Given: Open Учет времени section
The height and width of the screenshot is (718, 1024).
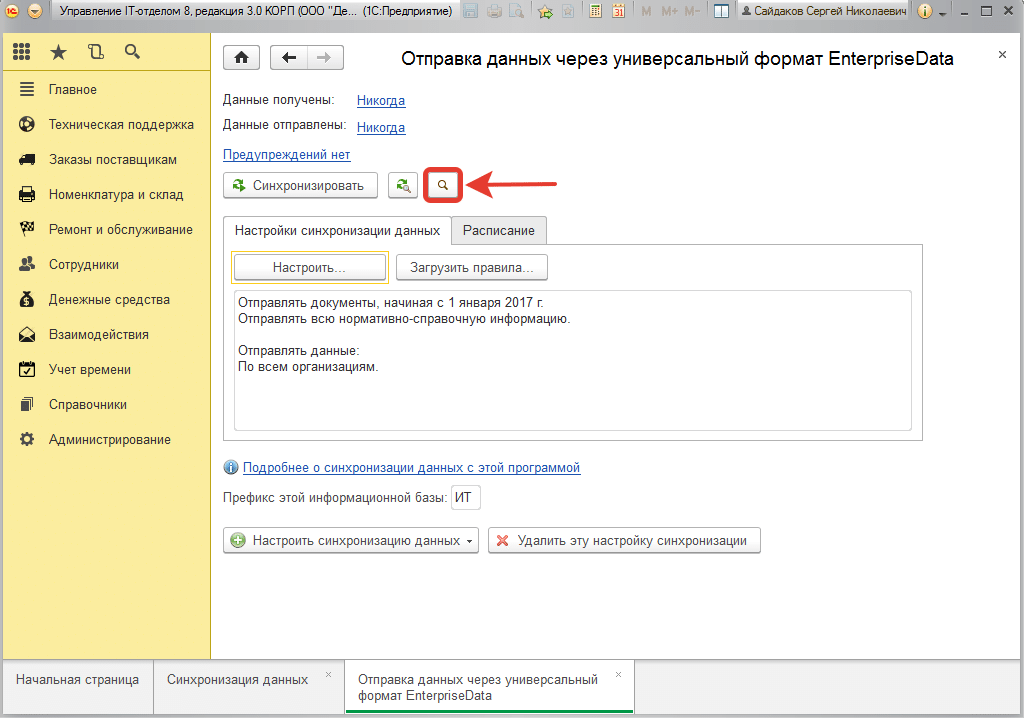Looking at the screenshot, I should (x=105, y=369).
